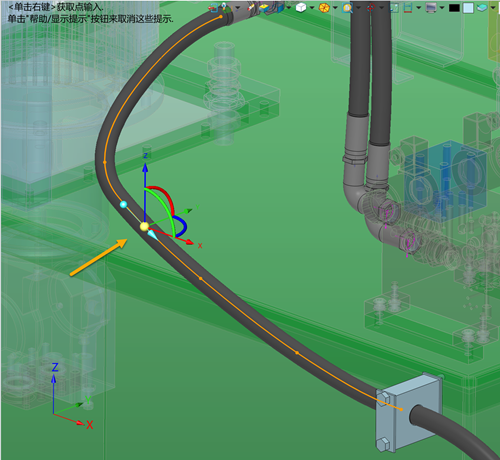500x460 pixels.
Task: Click the red X axis arrow of the manipulator
Action: pyautogui.click(x=189, y=242)
